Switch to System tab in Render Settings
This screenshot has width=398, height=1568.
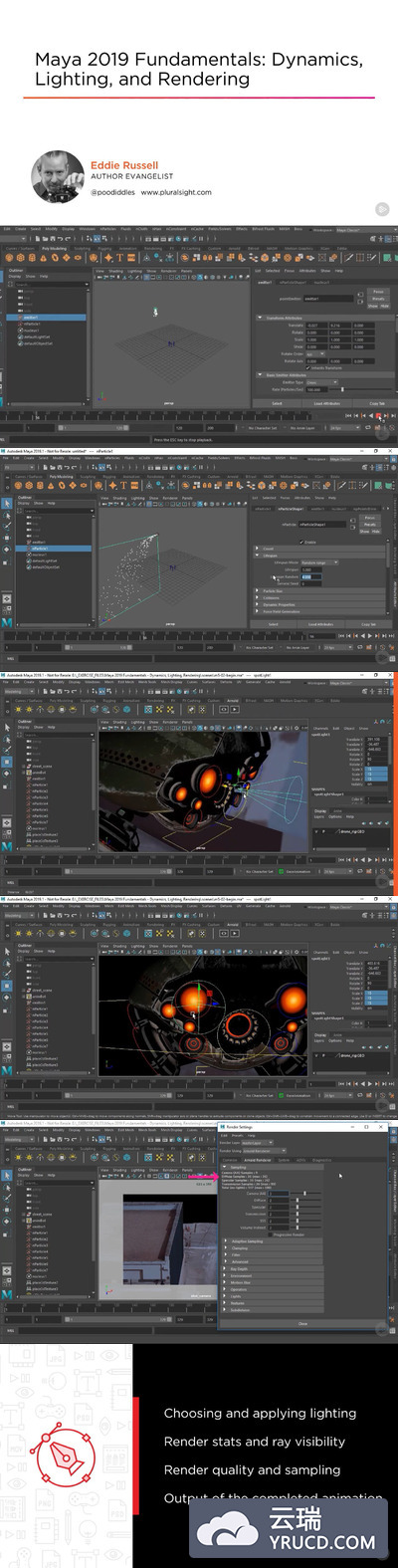point(284,1160)
